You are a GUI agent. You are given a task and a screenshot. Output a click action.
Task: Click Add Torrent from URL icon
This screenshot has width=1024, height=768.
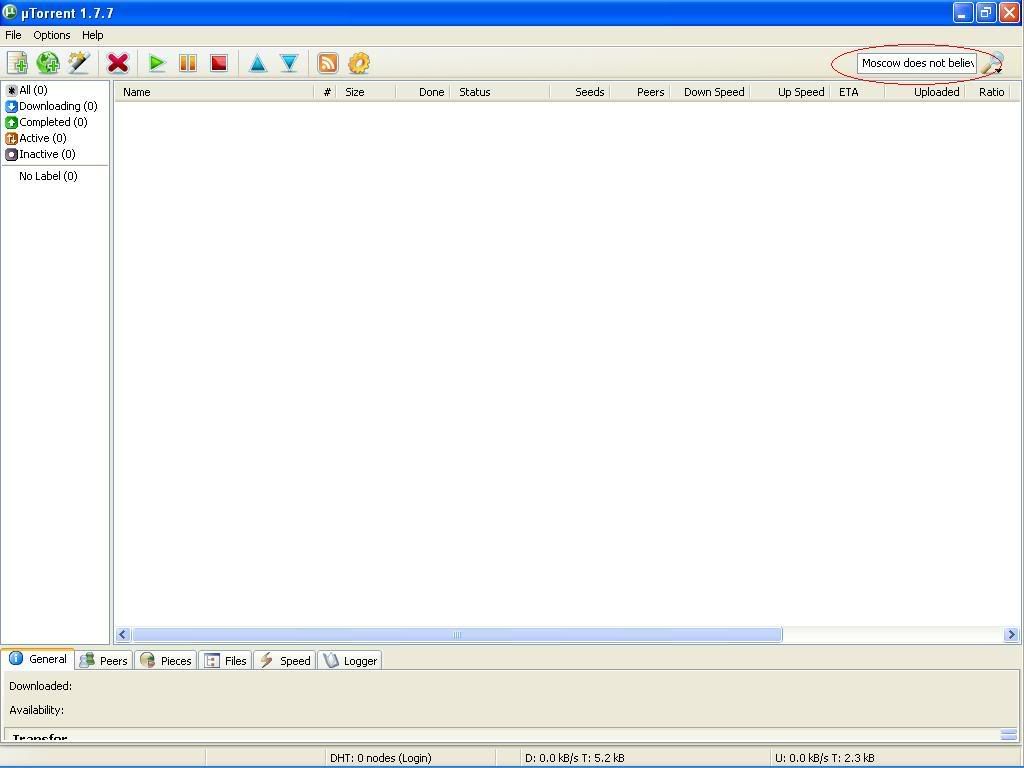(48, 63)
